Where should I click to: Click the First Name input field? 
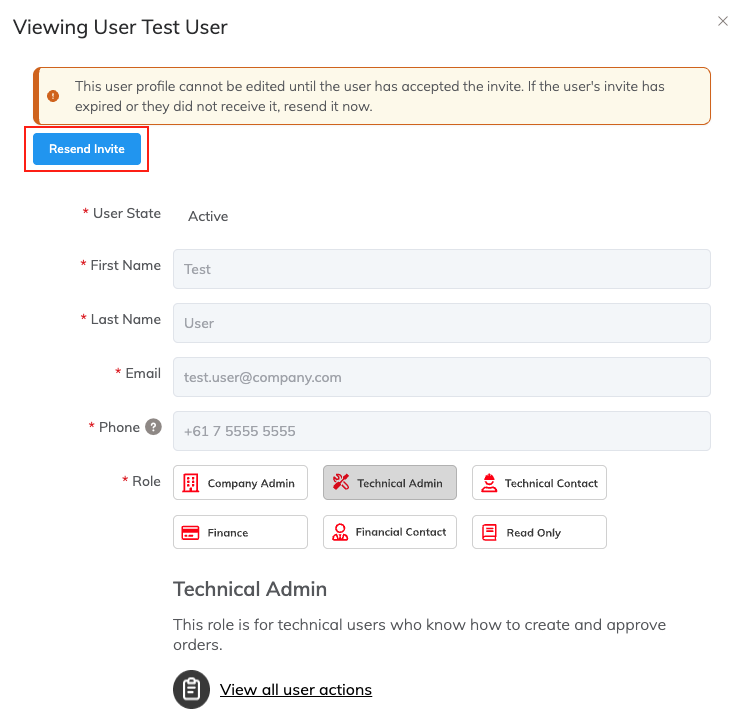pos(441,269)
